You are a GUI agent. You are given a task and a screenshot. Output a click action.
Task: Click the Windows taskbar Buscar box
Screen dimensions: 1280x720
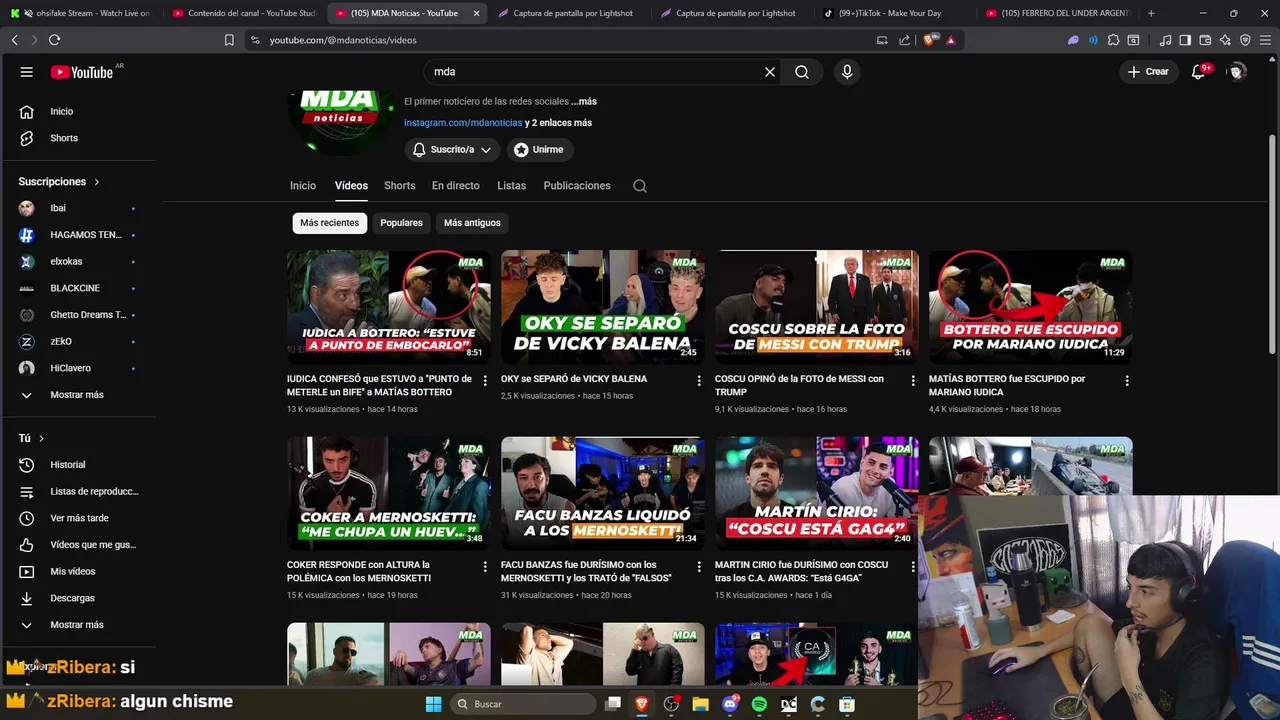pos(522,704)
